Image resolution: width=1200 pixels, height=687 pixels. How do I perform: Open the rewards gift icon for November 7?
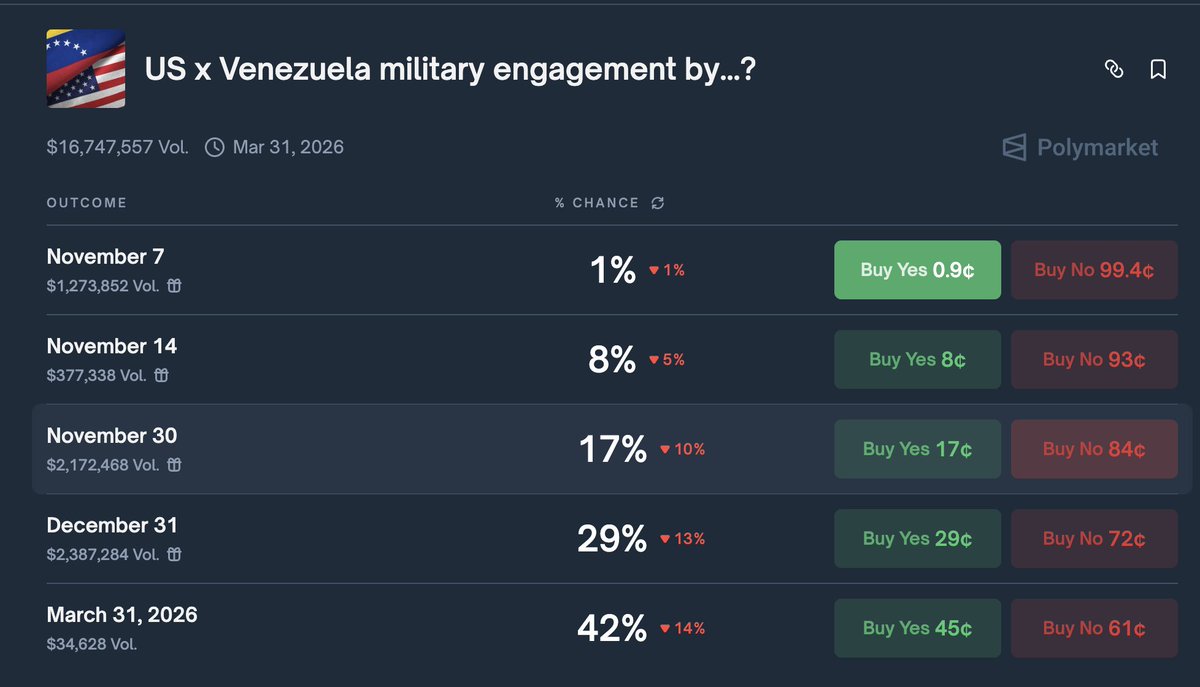click(174, 286)
